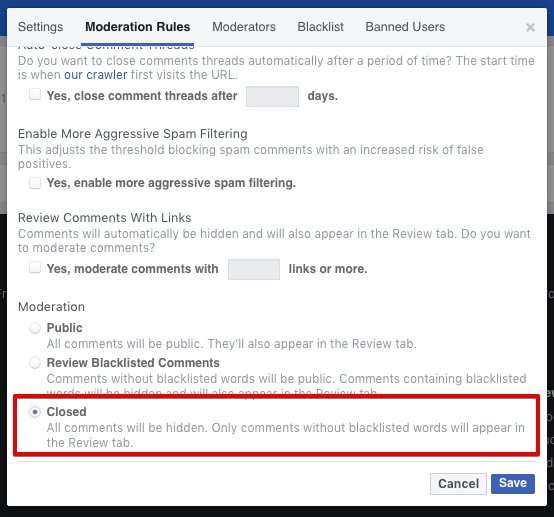Close the moderation dialog with the X icon
The width and height of the screenshot is (554, 517).
click(530, 27)
